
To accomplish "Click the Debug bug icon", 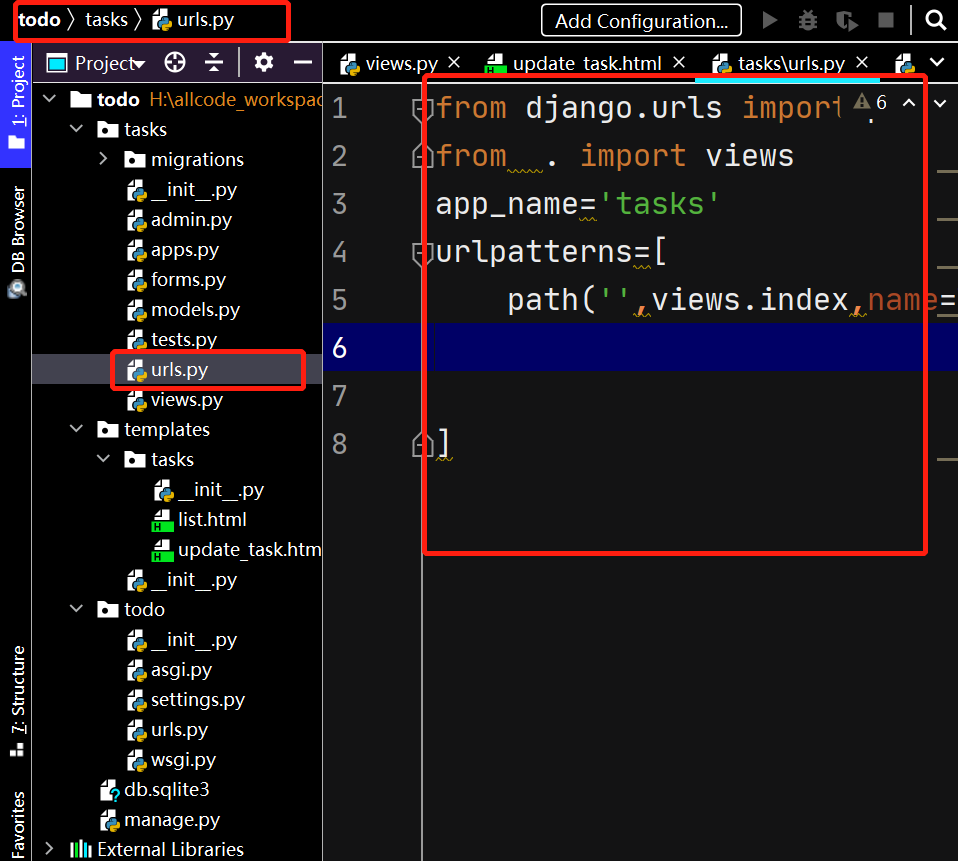I will click(x=808, y=20).
